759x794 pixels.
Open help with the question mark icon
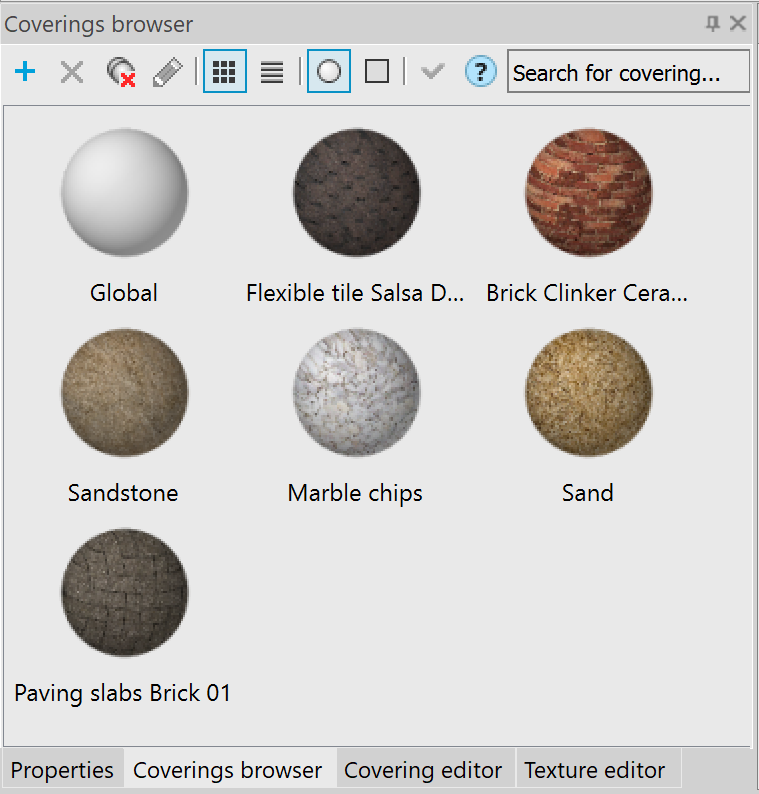(x=481, y=72)
